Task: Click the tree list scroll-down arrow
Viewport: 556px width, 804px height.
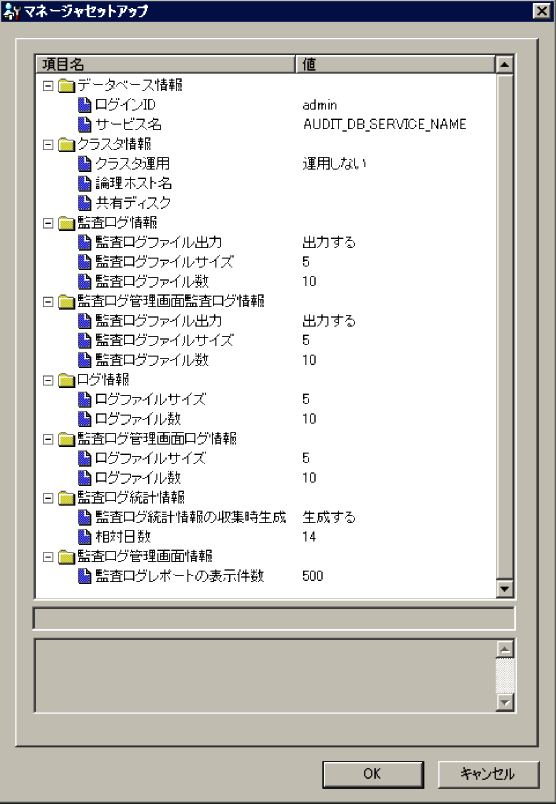Action: pyautogui.click(x=505, y=588)
